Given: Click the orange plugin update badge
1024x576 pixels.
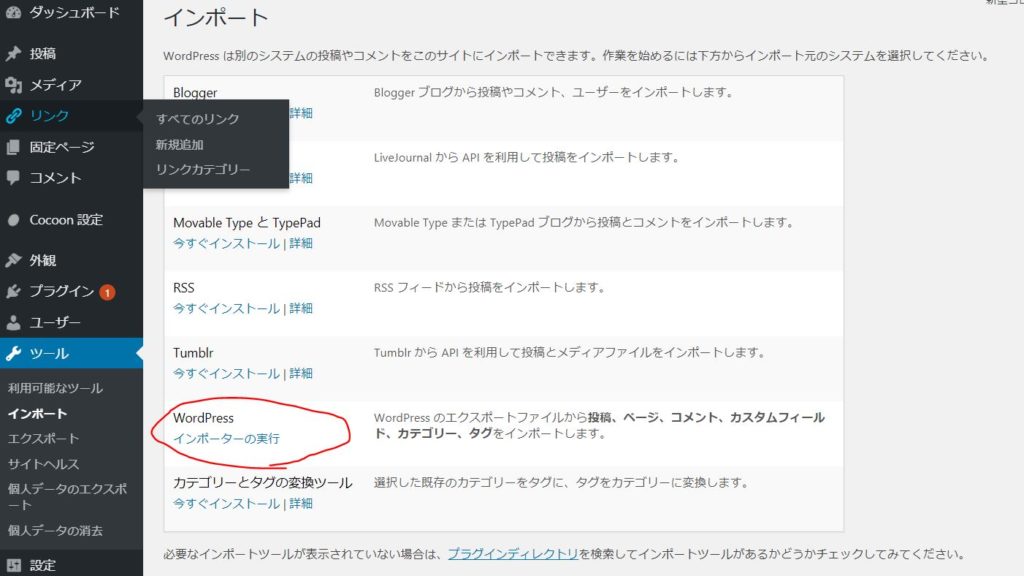Looking at the screenshot, I should [107, 292].
